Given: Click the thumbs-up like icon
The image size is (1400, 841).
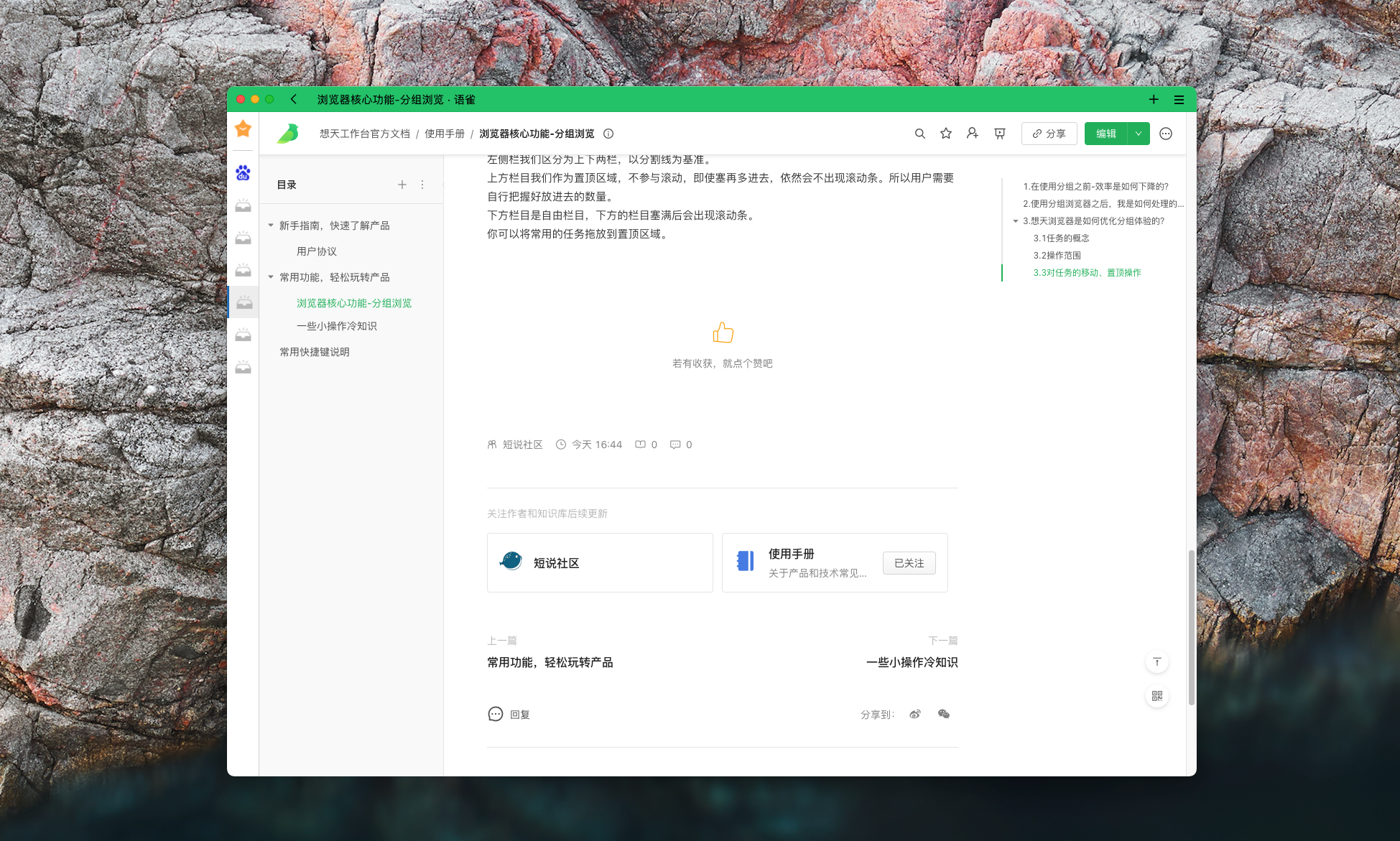Looking at the screenshot, I should click(723, 333).
